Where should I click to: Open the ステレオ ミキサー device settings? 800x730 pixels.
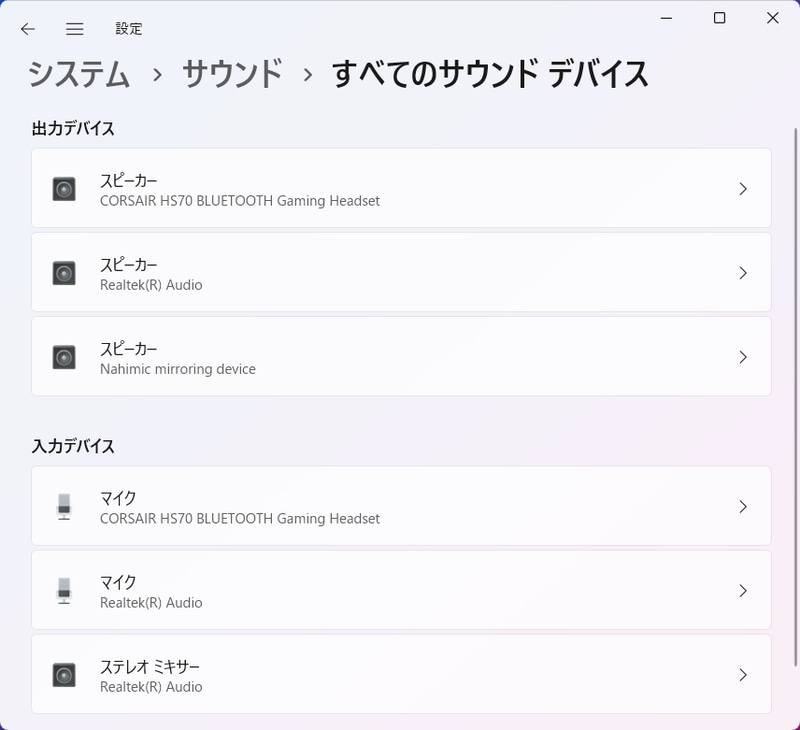pos(400,675)
